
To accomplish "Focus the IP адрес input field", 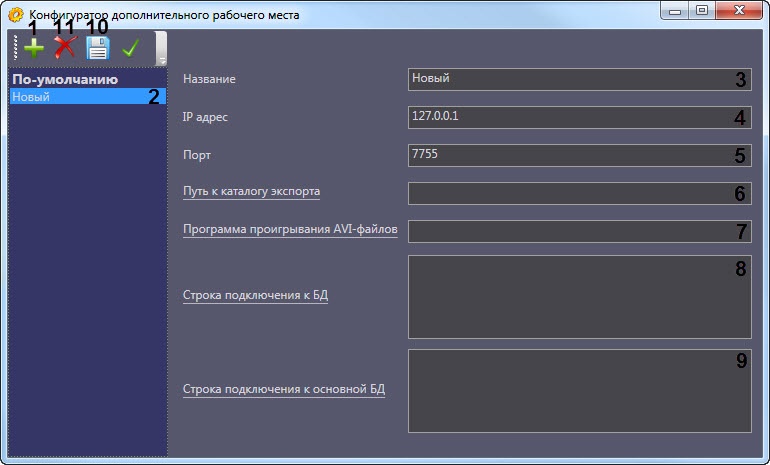I will pos(578,117).
